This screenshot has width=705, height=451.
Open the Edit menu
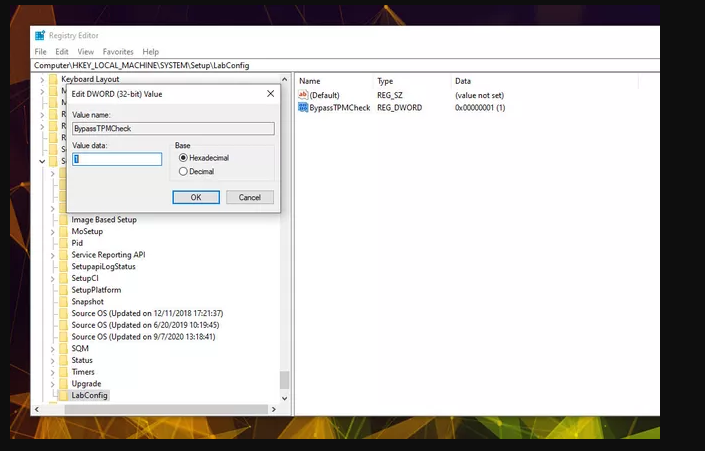pyautogui.click(x=62, y=52)
